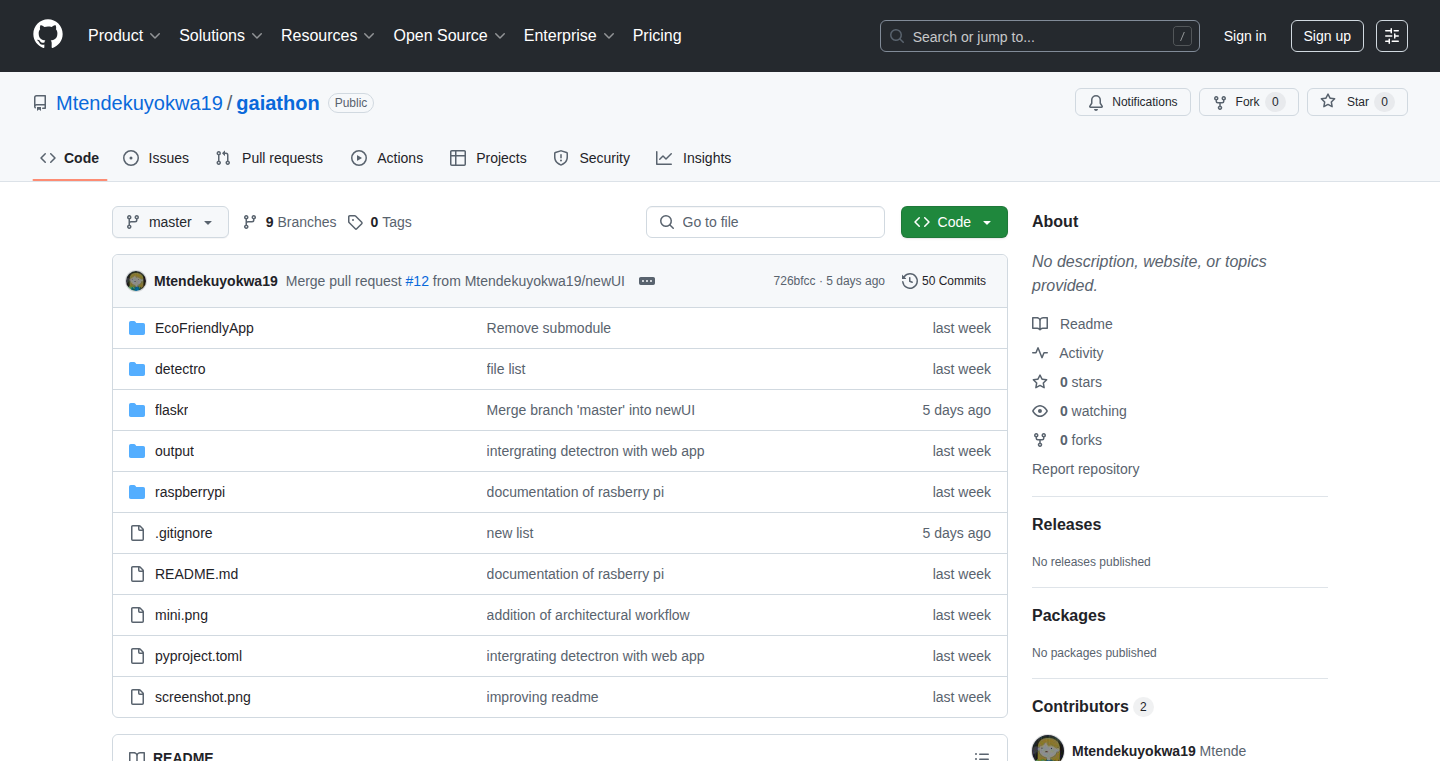Click the pyproject.toml file icon
This screenshot has height=761, width=1440.
(x=137, y=656)
